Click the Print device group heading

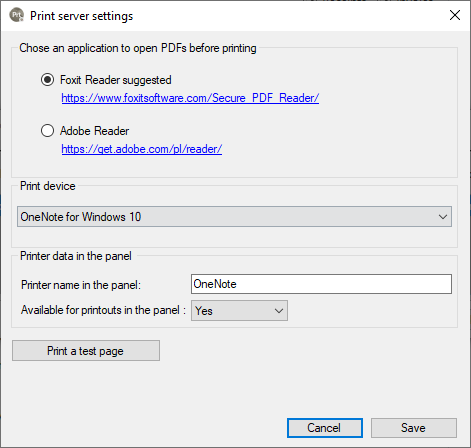48,186
